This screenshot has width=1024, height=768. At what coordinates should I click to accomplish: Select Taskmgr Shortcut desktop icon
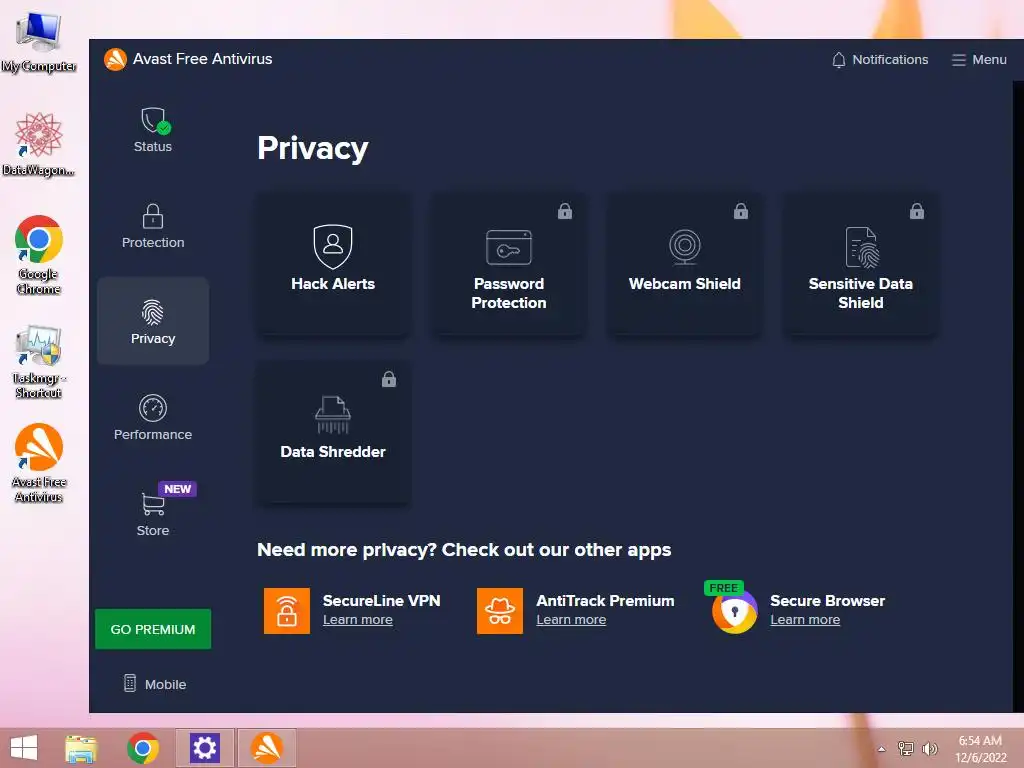(x=39, y=362)
